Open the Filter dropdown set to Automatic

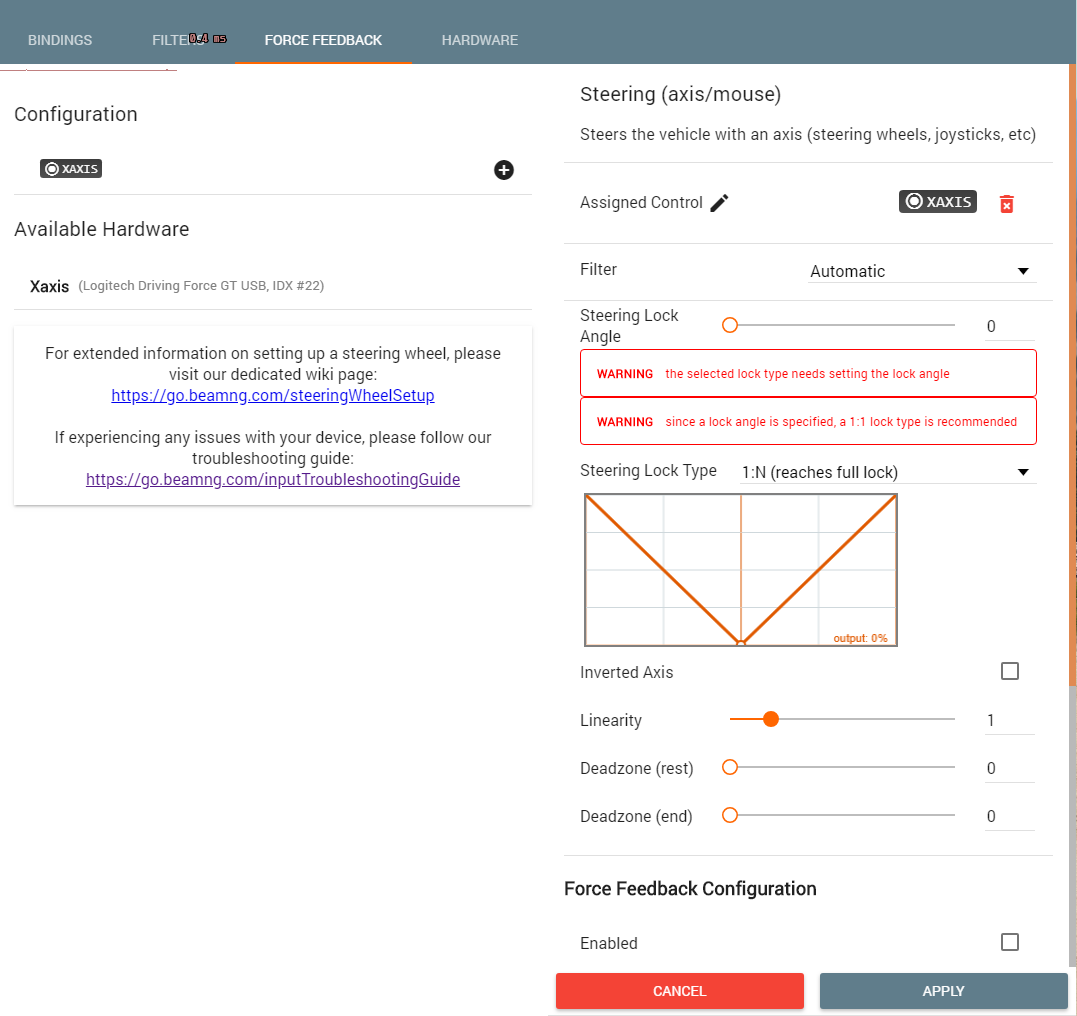[x=922, y=271]
